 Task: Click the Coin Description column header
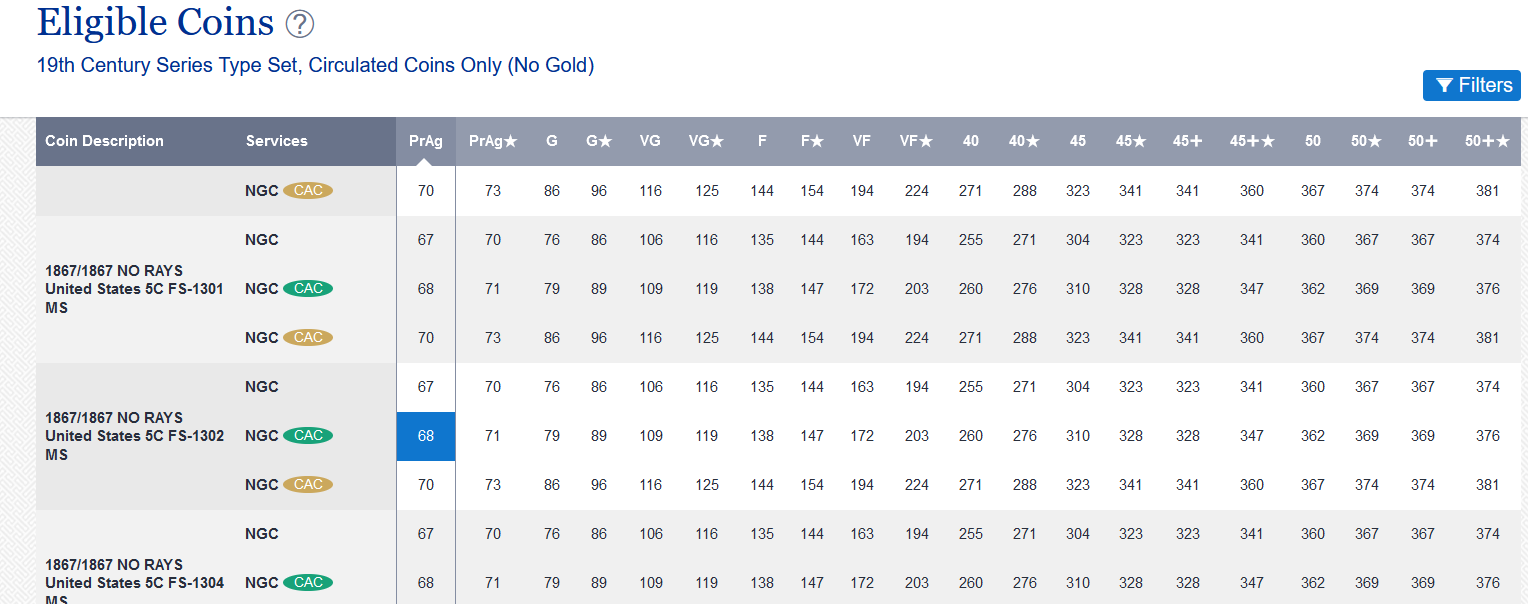pyautogui.click(x=105, y=141)
